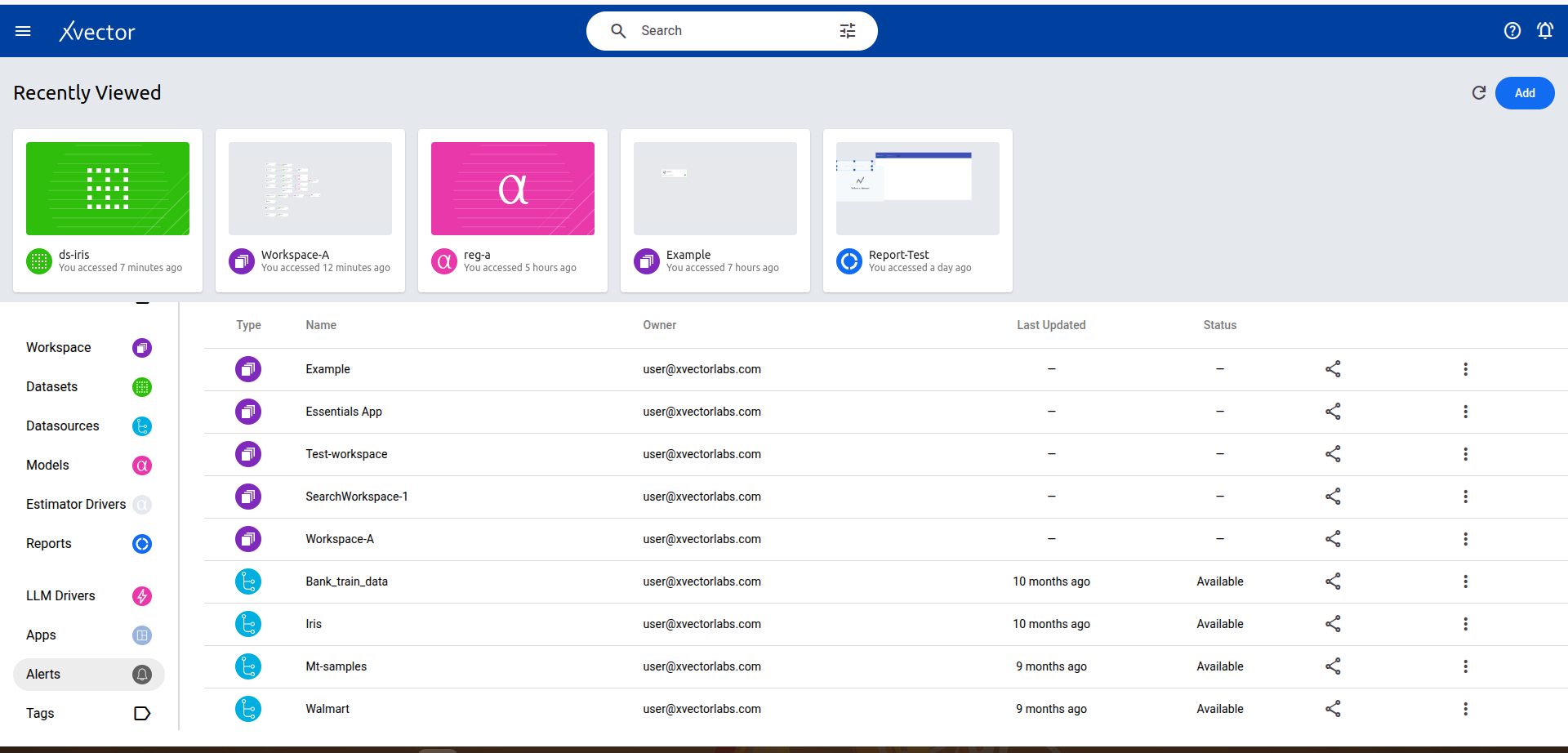Click the xVector logo

point(97,32)
